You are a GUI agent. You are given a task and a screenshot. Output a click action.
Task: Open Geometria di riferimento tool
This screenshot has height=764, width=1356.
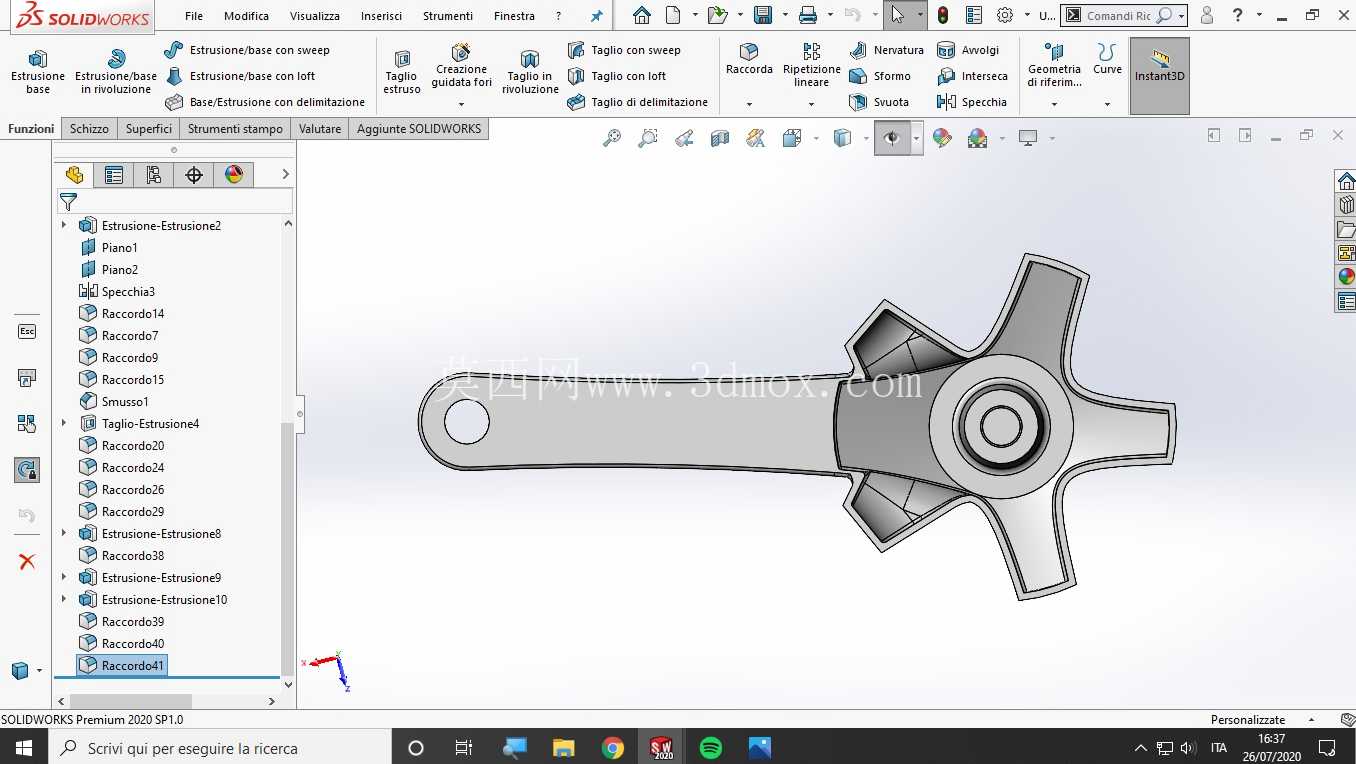(x=1054, y=66)
